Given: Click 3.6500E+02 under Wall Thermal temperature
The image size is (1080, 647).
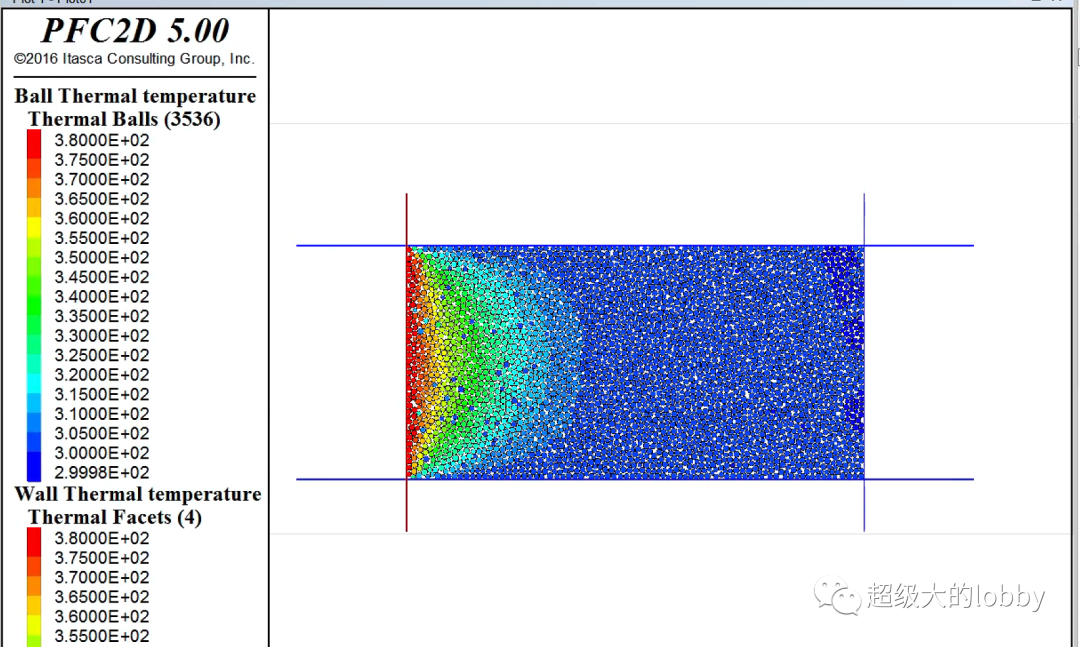Looking at the screenshot, I should click(x=102, y=597).
